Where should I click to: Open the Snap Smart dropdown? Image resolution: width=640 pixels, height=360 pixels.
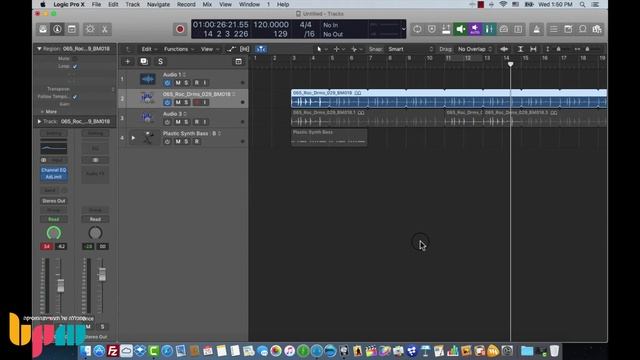(410, 49)
